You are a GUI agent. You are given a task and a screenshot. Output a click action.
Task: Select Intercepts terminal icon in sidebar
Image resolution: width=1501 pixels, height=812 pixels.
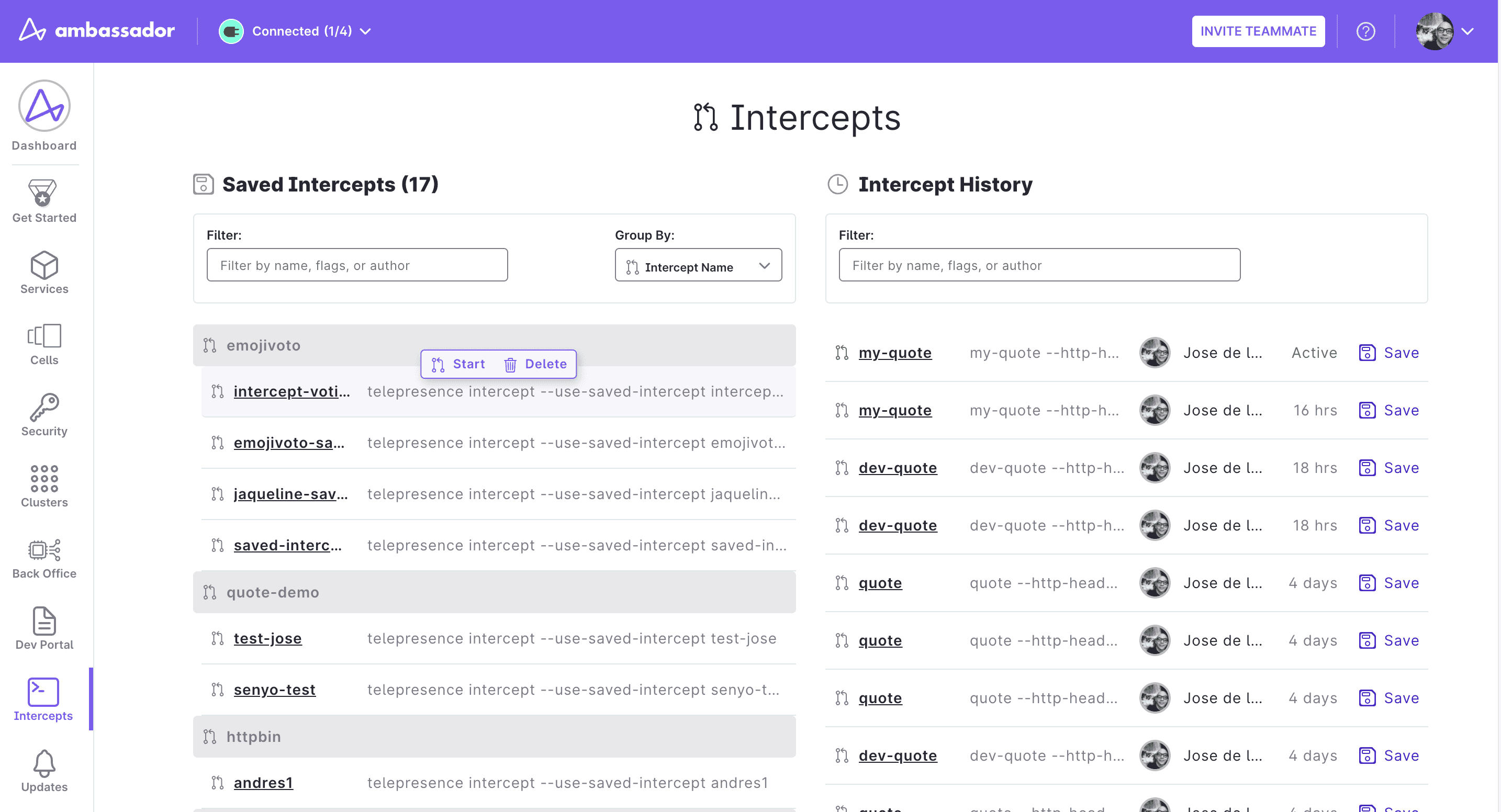click(x=43, y=692)
